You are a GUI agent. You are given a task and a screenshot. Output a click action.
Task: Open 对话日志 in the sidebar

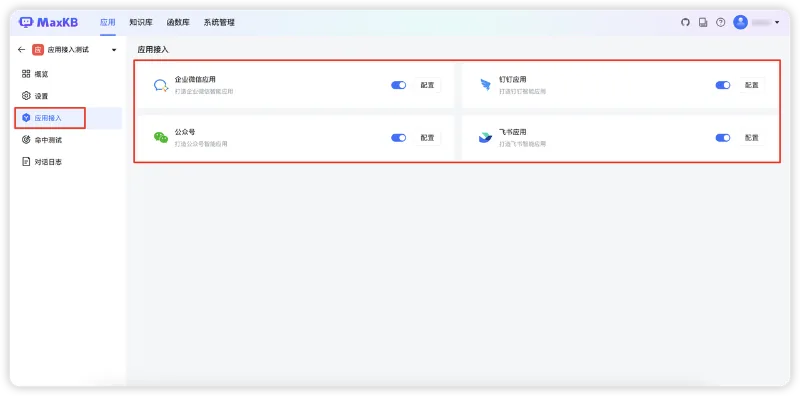pyautogui.click(x=68, y=162)
